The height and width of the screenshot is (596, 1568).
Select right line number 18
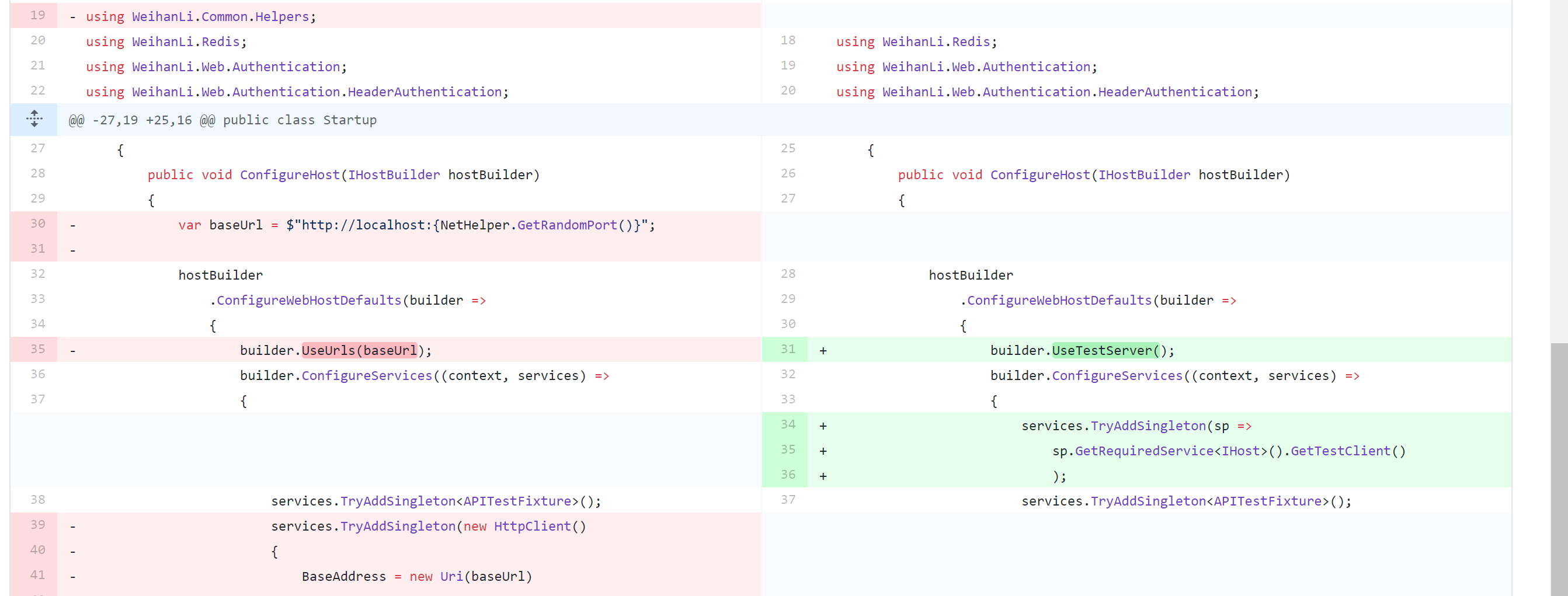point(788,40)
